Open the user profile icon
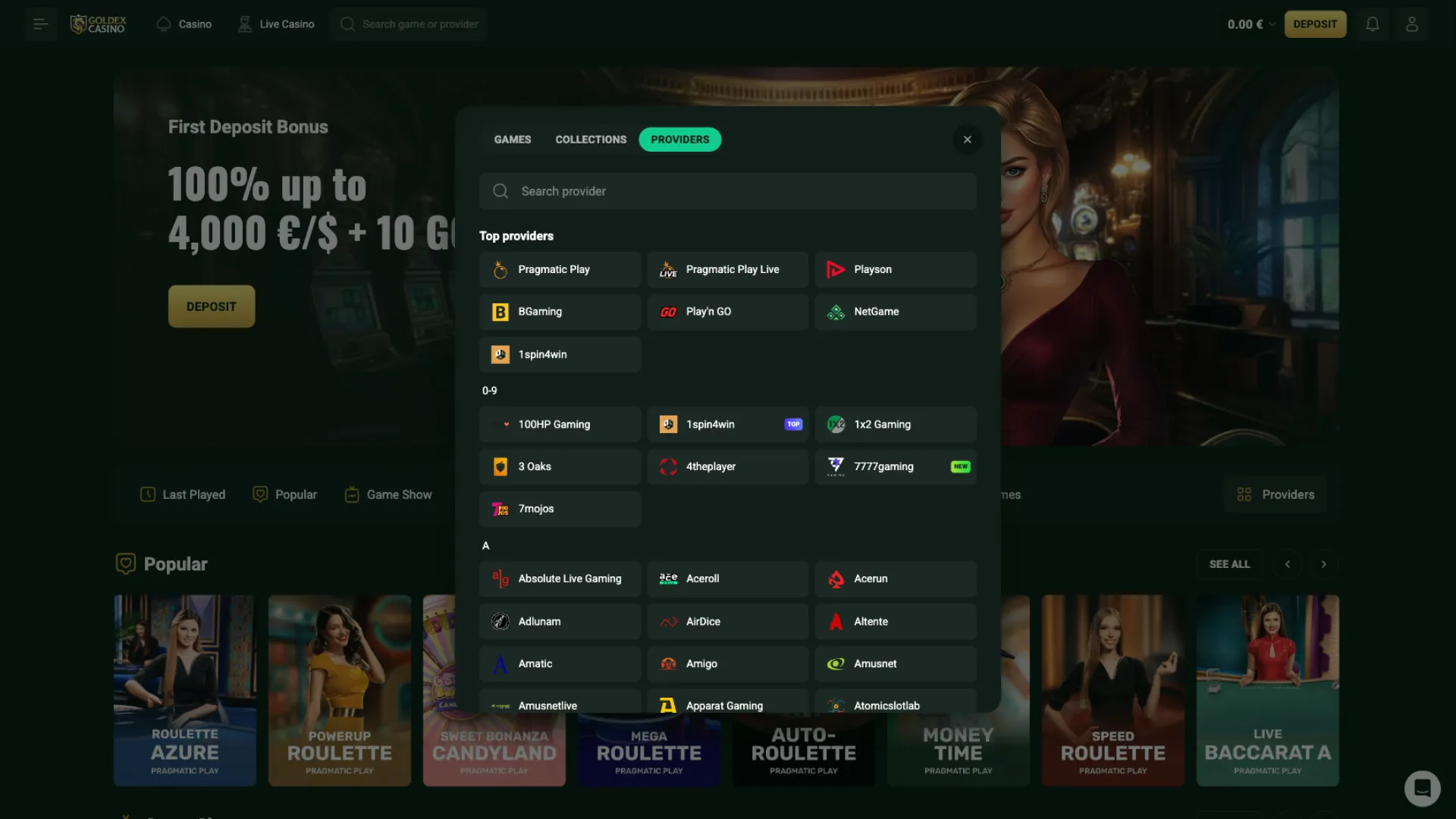 pos(1411,24)
